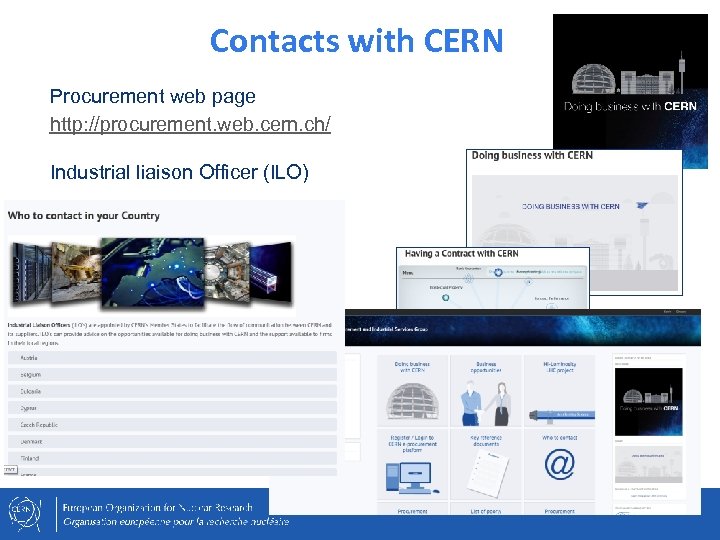Viewport: 720px width, 540px height.
Task: Click the center Europe map carousel image
Action: coord(153,272)
